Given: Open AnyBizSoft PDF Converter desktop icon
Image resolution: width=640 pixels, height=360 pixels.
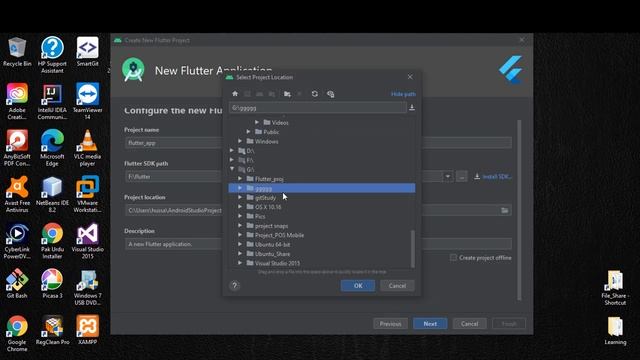Looking at the screenshot, I should [x=17, y=148].
